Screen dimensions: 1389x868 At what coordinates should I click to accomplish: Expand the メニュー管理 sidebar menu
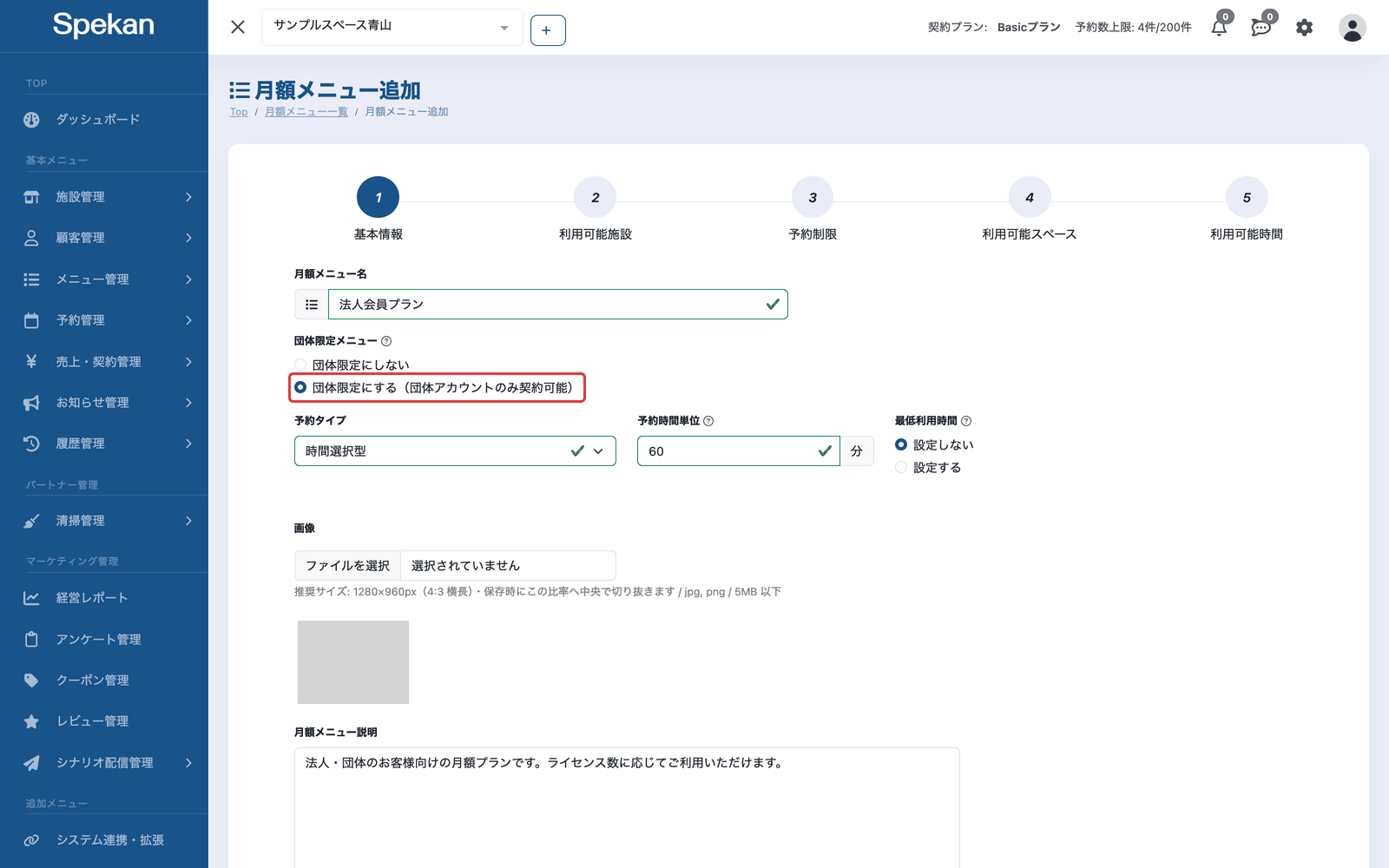coord(104,279)
